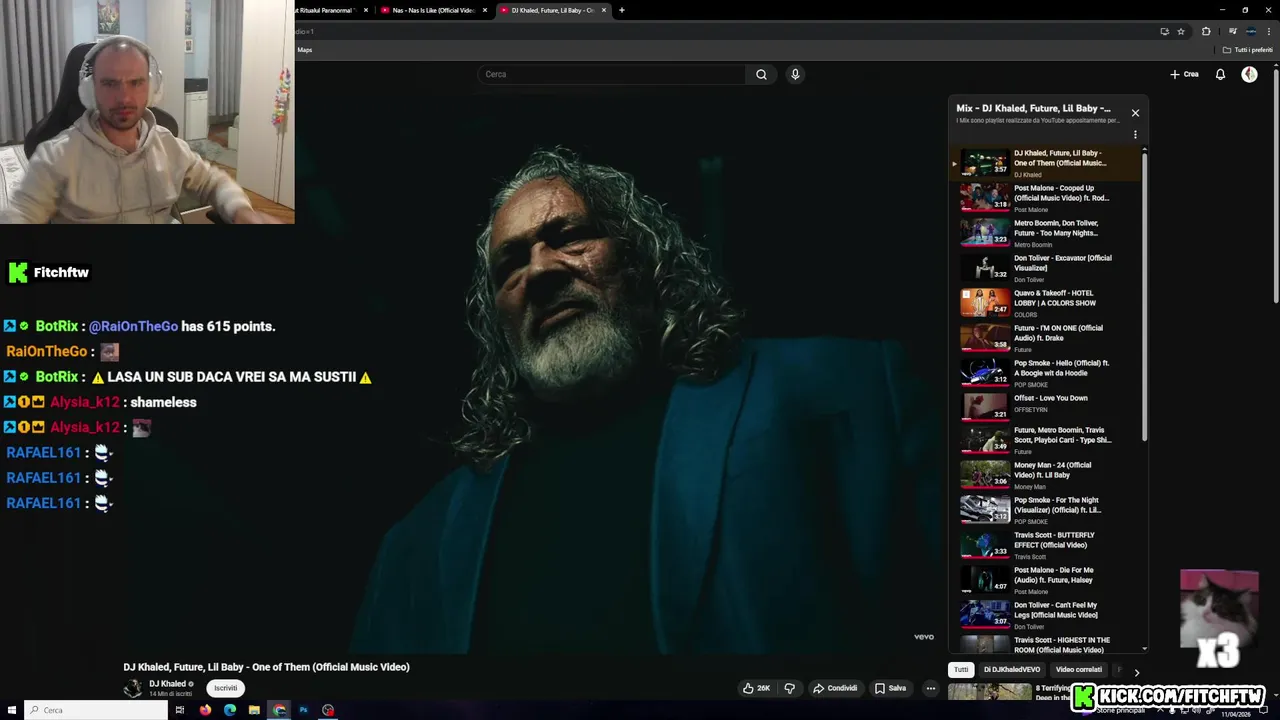Select the Video correlati filter chip
The width and height of the screenshot is (1280, 720).
(1079, 670)
